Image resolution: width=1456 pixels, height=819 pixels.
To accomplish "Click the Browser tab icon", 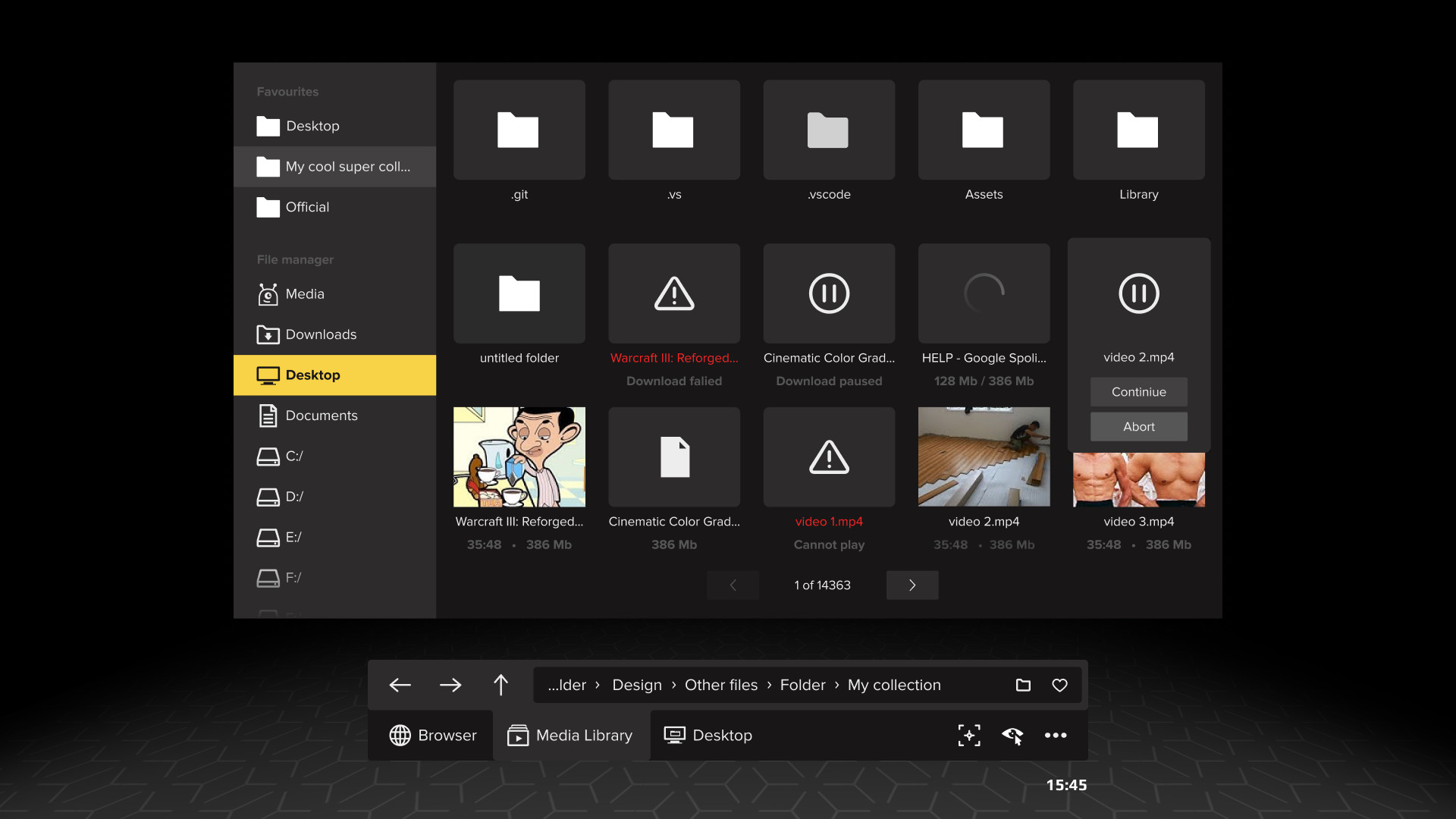I will [x=398, y=735].
